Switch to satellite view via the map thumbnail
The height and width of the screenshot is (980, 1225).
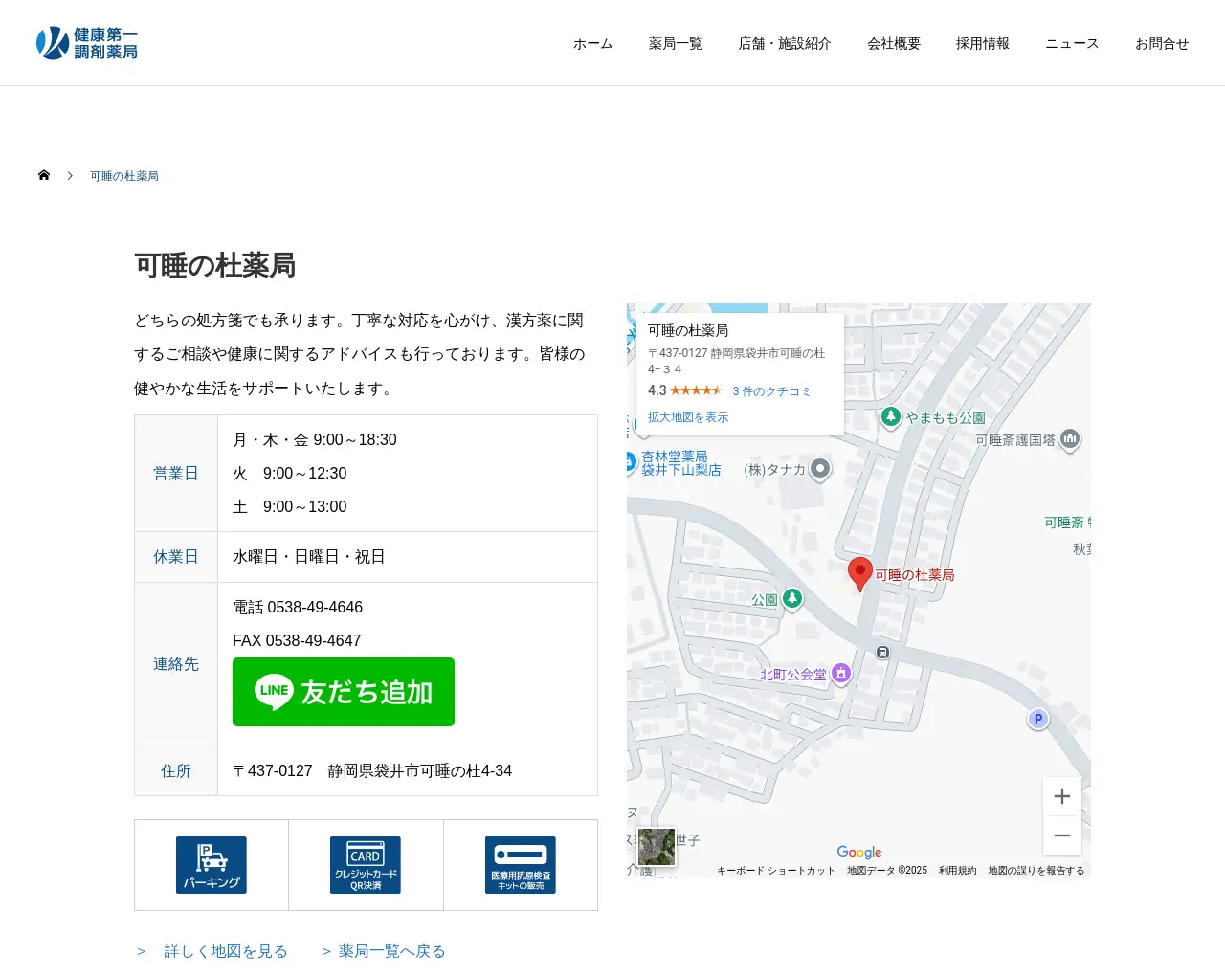pyautogui.click(x=656, y=846)
